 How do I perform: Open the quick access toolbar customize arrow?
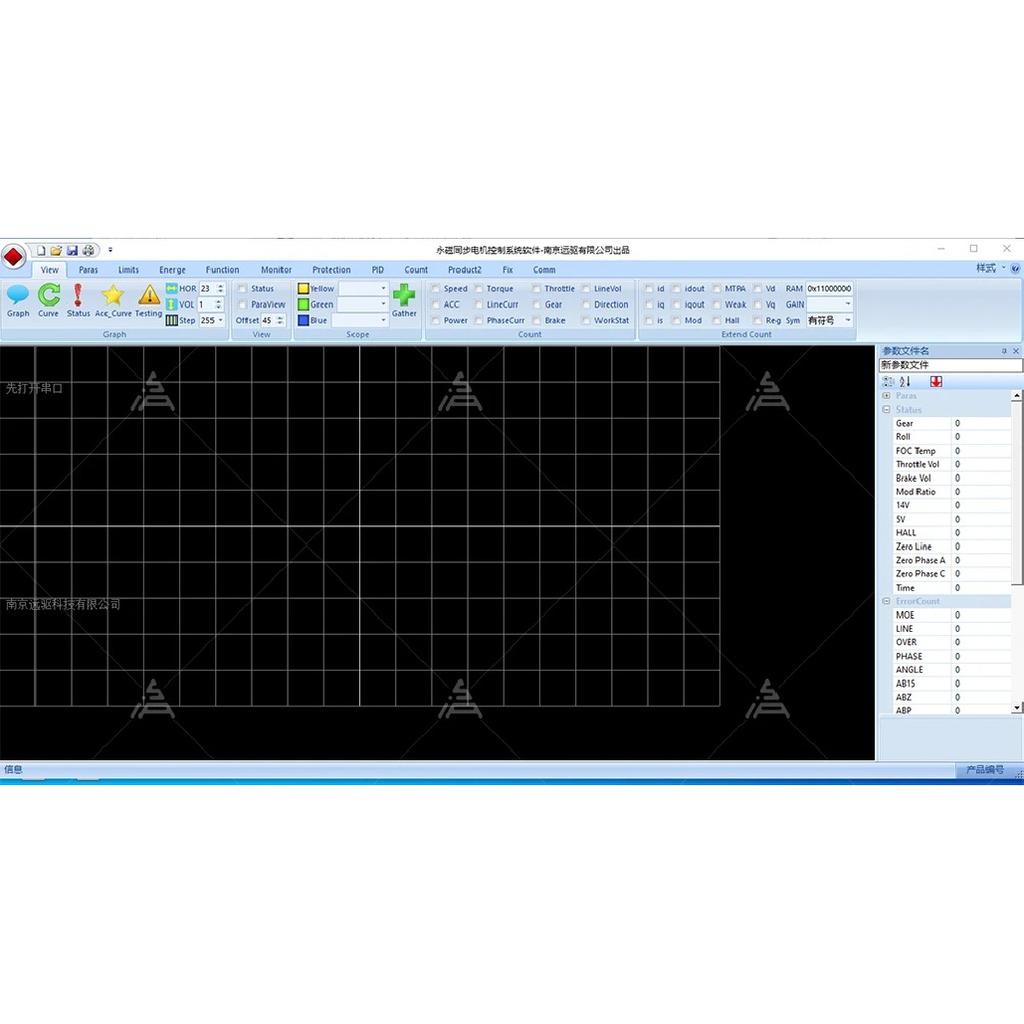[110, 249]
